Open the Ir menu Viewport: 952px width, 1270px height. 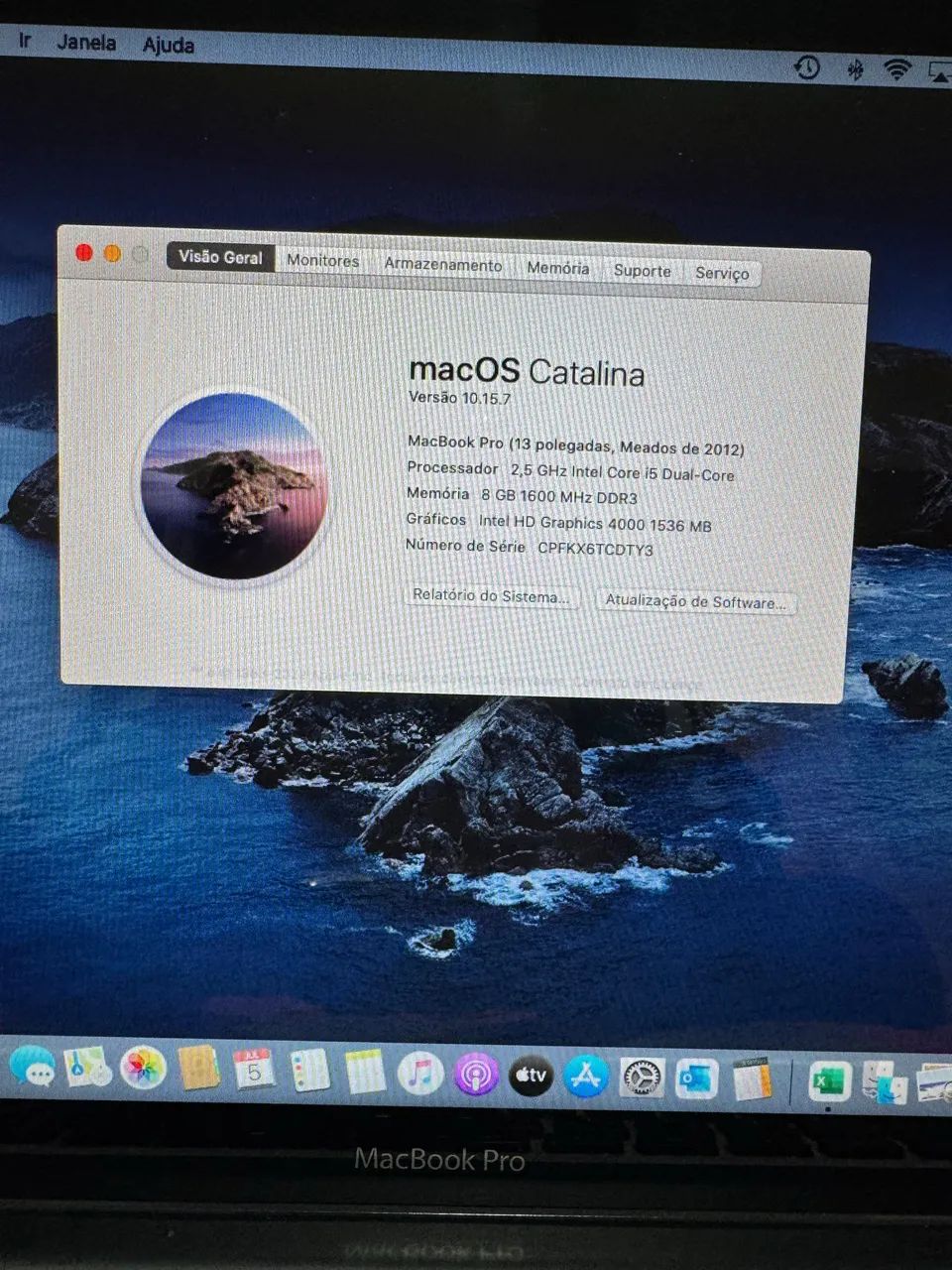pos(25,41)
